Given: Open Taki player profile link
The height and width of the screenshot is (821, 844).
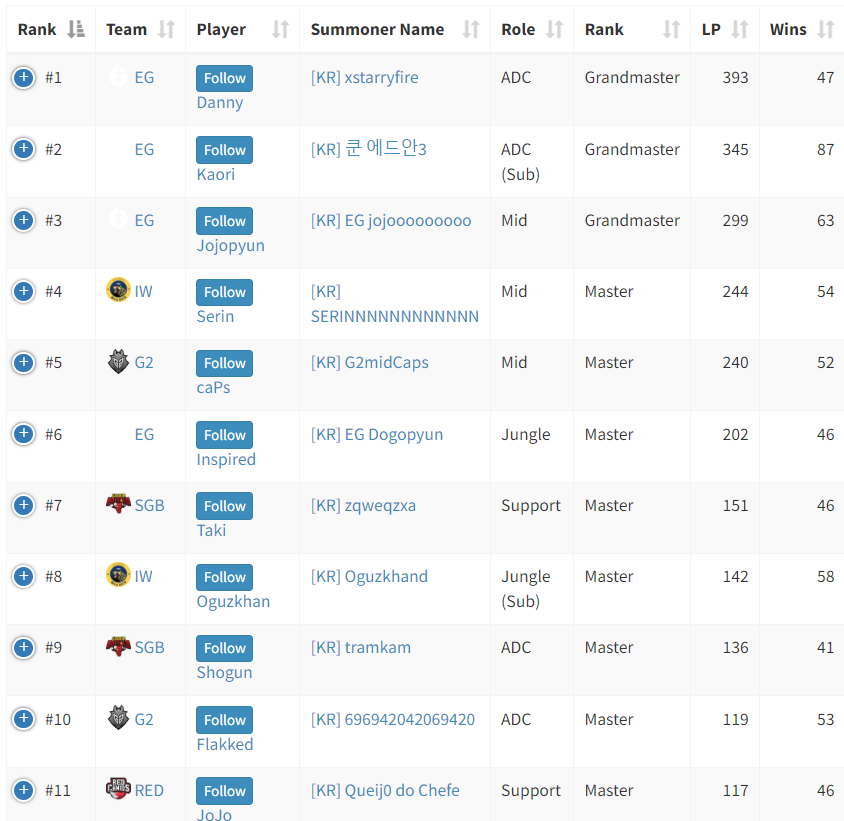Looking at the screenshot, I should 211,530.
